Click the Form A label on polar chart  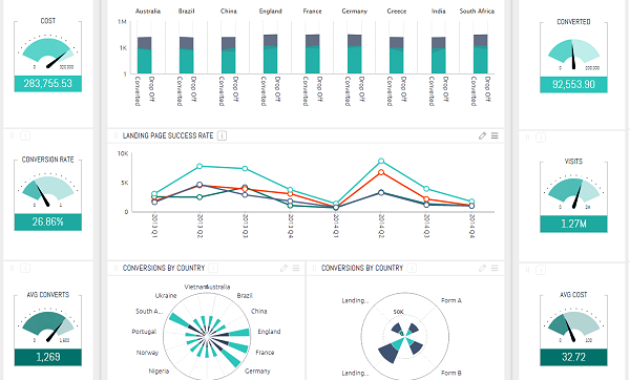point(451,300)
